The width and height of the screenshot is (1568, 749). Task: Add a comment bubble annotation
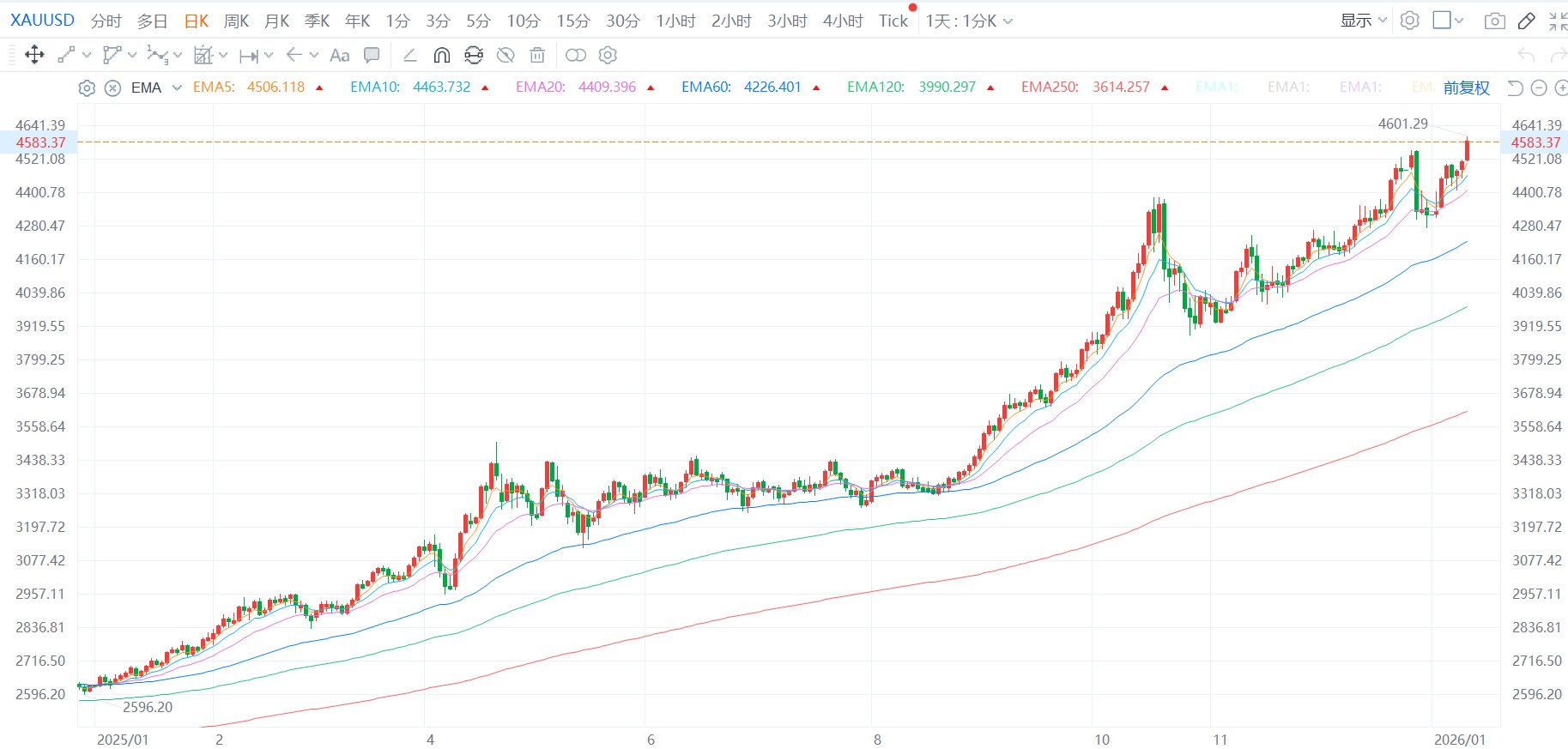[x=372, y=55]
